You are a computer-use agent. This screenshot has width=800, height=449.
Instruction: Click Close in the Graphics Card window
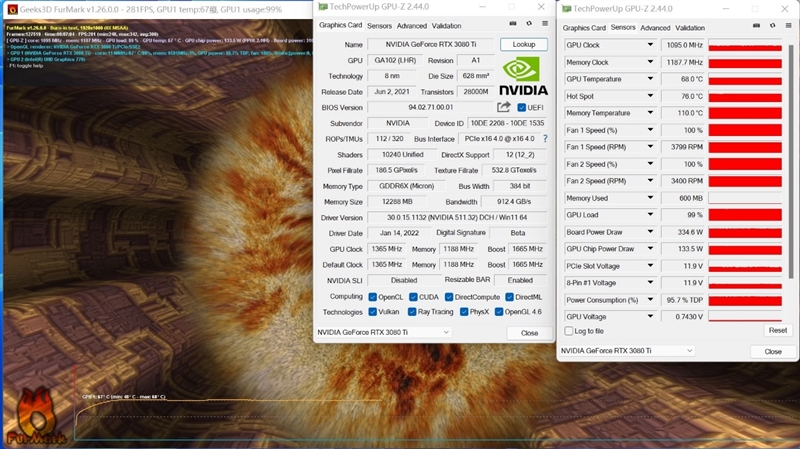[529, 333]
